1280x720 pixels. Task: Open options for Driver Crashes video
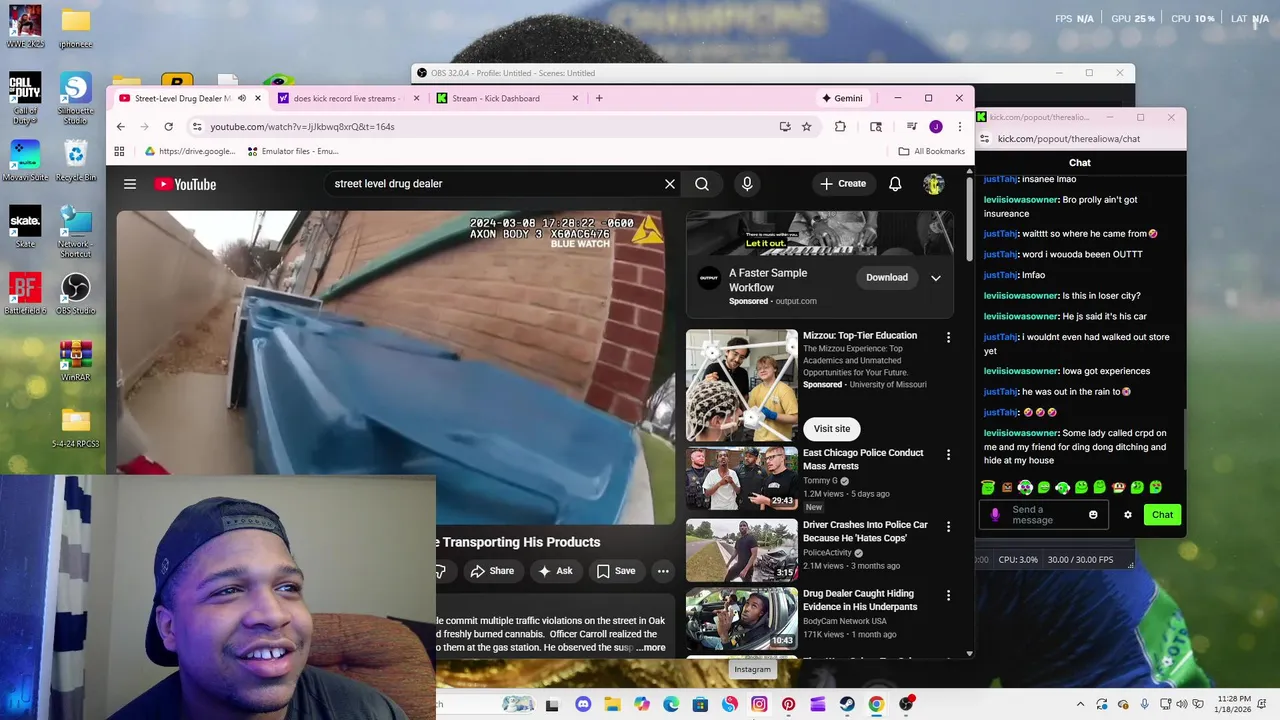pos(948,526)
